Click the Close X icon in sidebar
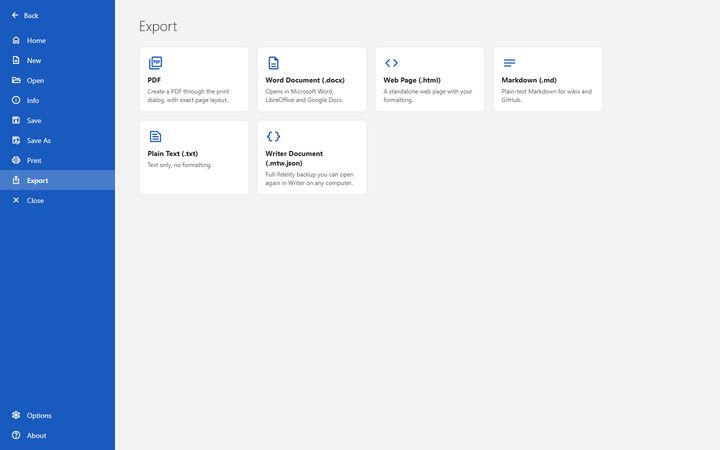Image resolution: width=720 pixels, height=450 pixels. point(16,200)
